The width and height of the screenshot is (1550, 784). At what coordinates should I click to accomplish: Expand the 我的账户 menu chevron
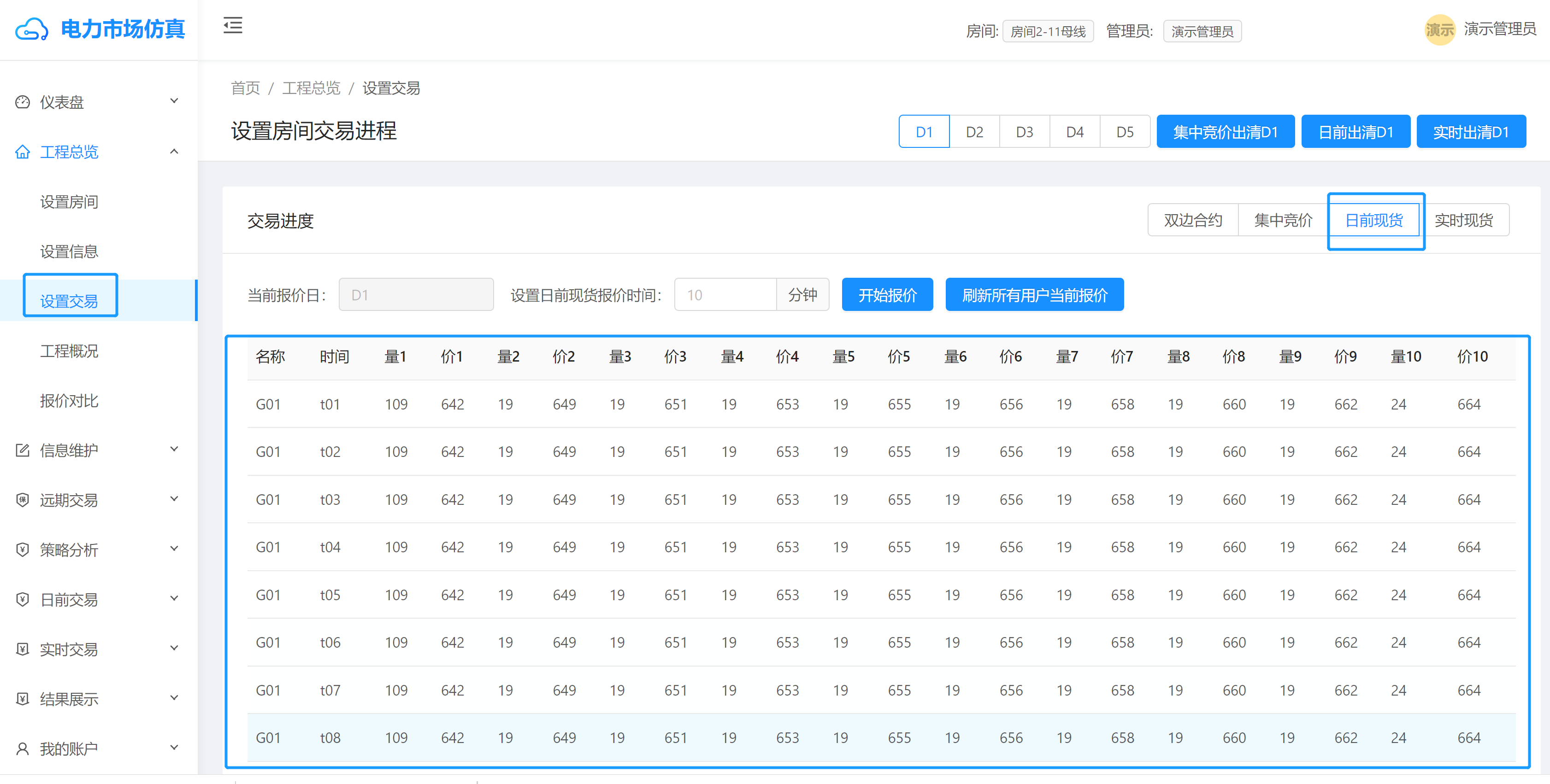[x=175, y=748]
